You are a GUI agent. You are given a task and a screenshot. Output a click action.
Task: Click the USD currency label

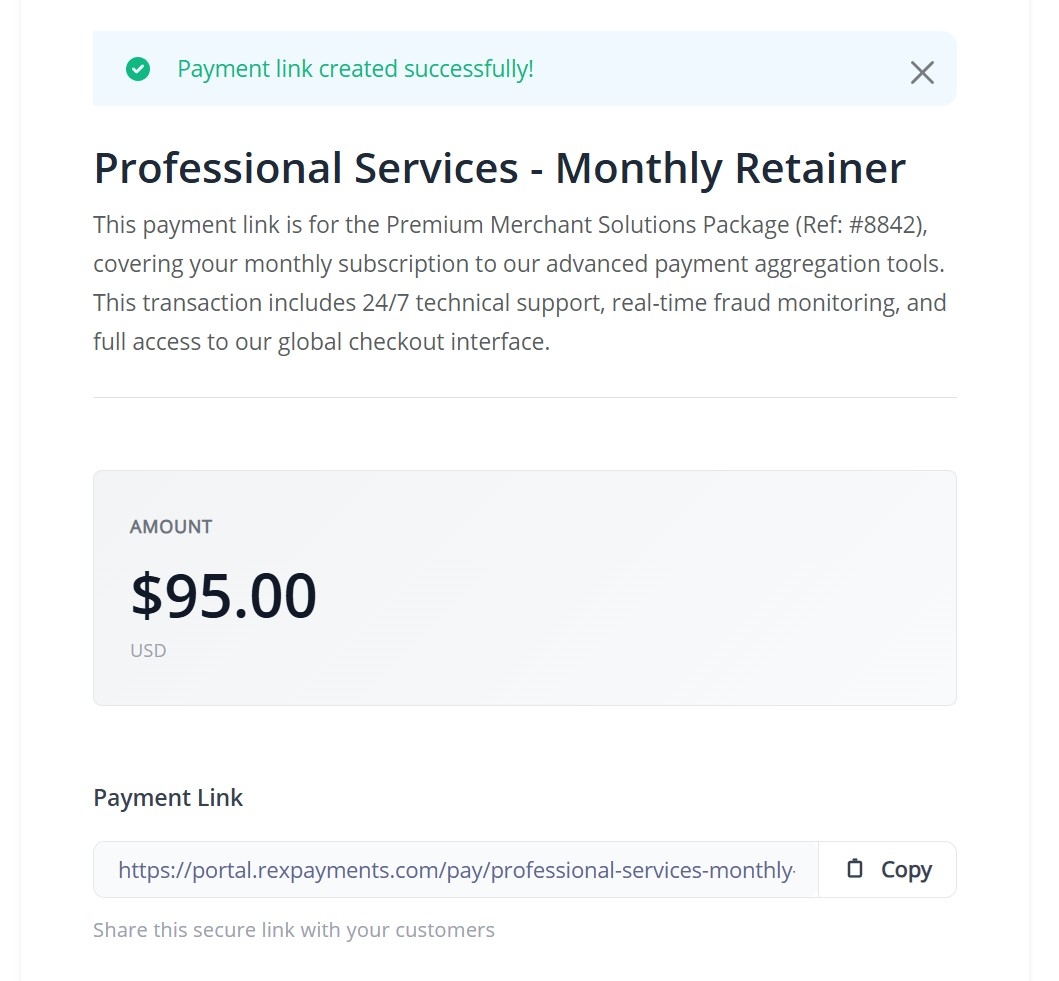point(148,650)
